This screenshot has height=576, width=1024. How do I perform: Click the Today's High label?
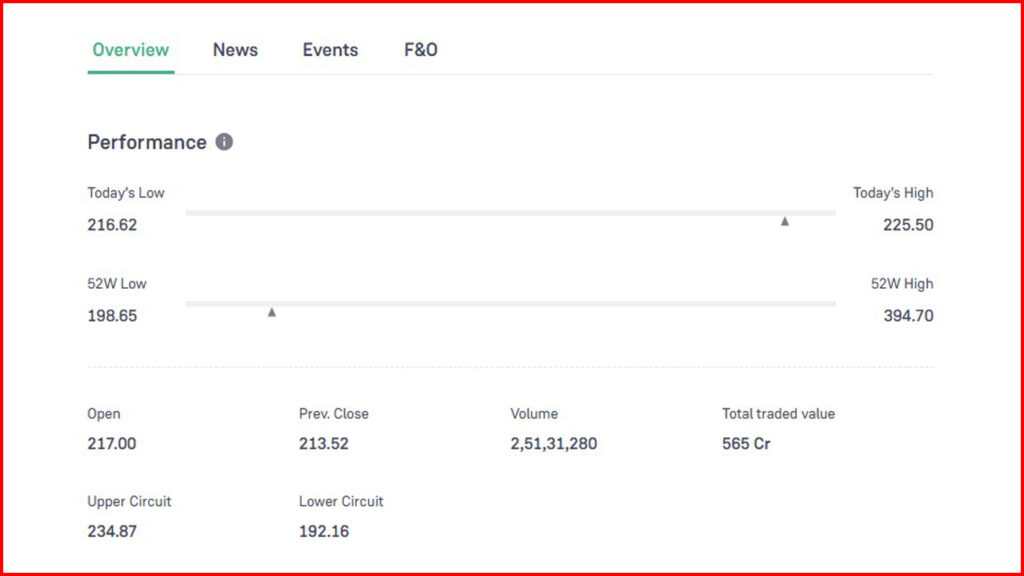click(893, 193)
